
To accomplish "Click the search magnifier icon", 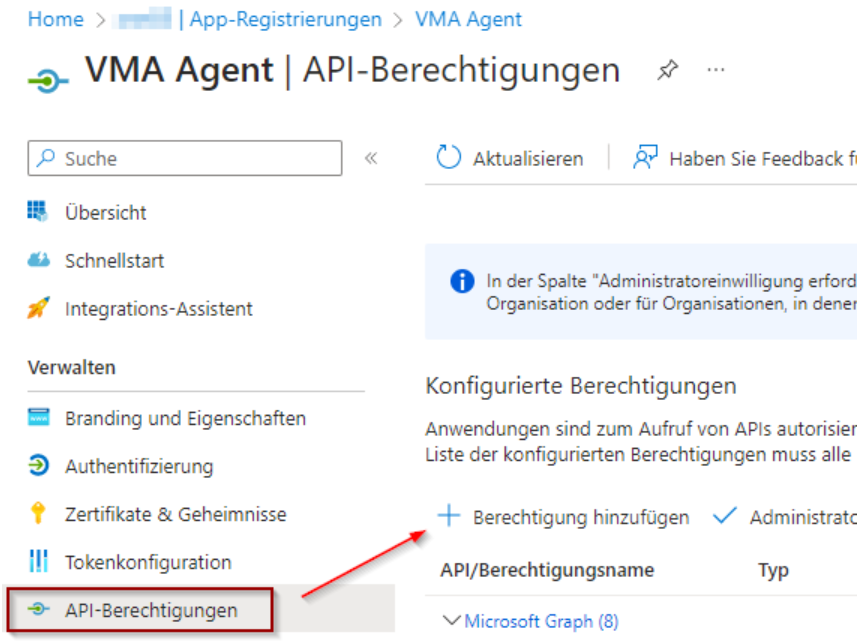I will (46, 158).
